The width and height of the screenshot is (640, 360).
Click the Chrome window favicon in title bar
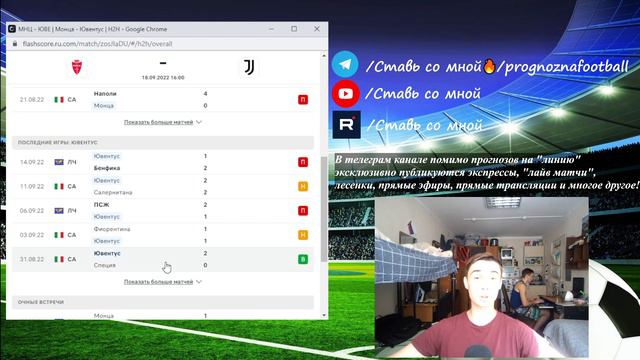(x=12, y=29)
